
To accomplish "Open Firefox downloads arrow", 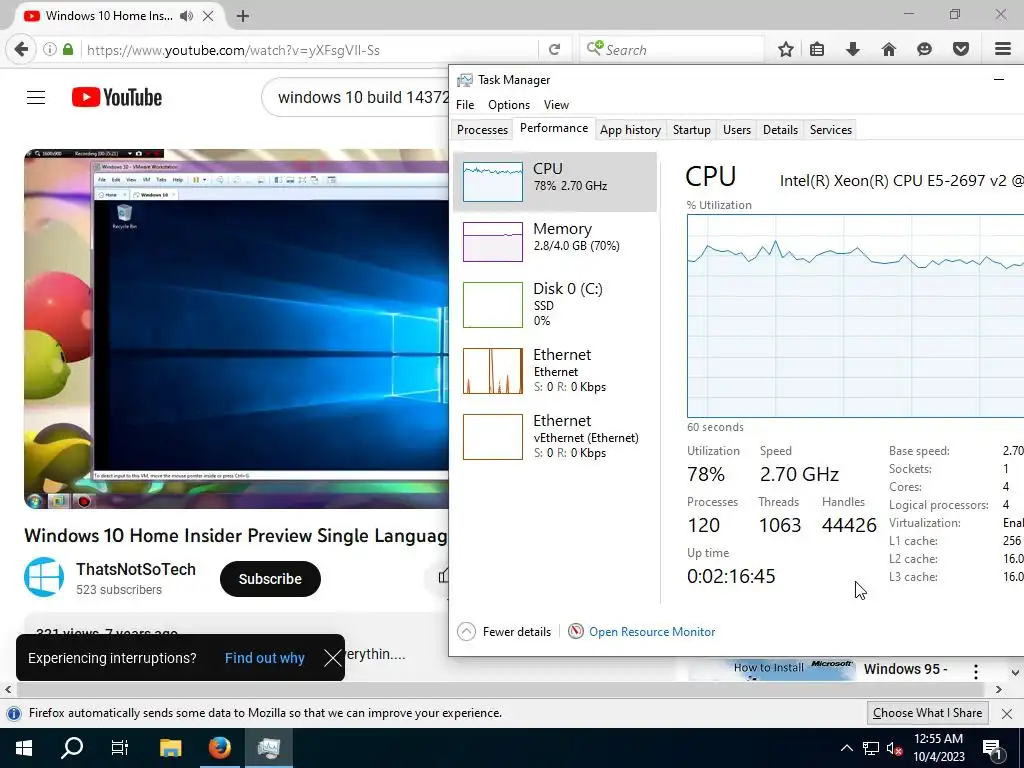I will pyautogui.click(x=852, y=50).
